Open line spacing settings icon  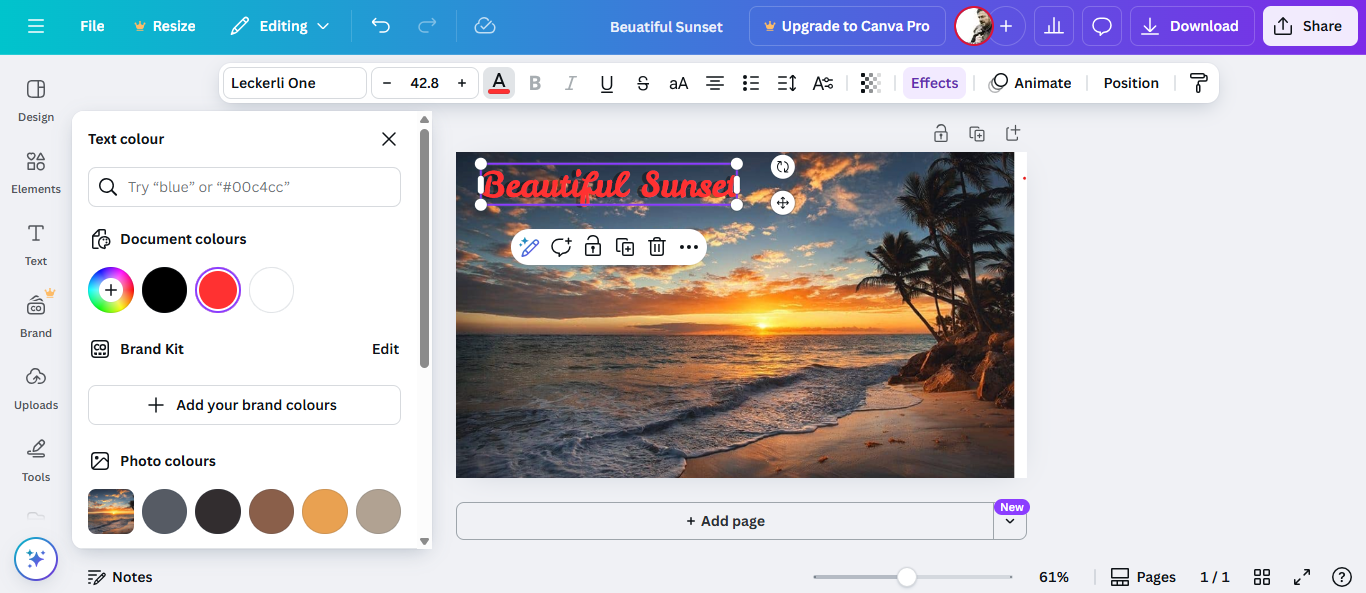click(x=787, y=83)
